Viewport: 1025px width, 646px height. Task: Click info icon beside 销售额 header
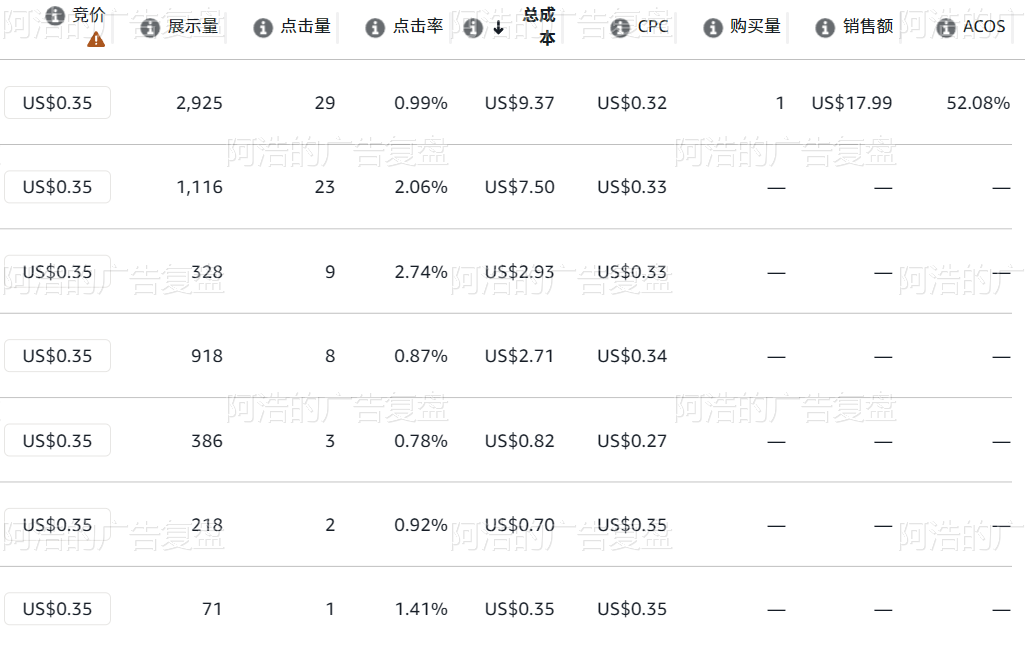pos(825,28)
